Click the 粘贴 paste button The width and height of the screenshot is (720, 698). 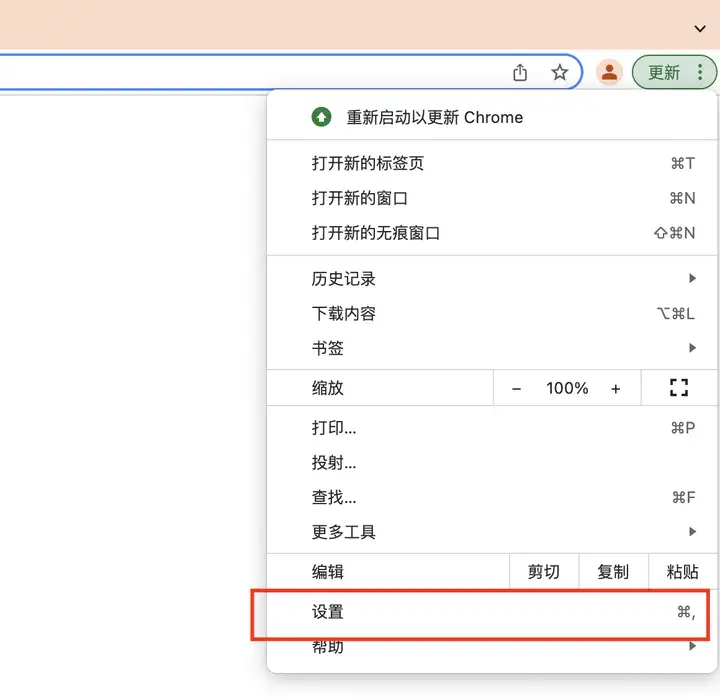[x=683, y=572]
